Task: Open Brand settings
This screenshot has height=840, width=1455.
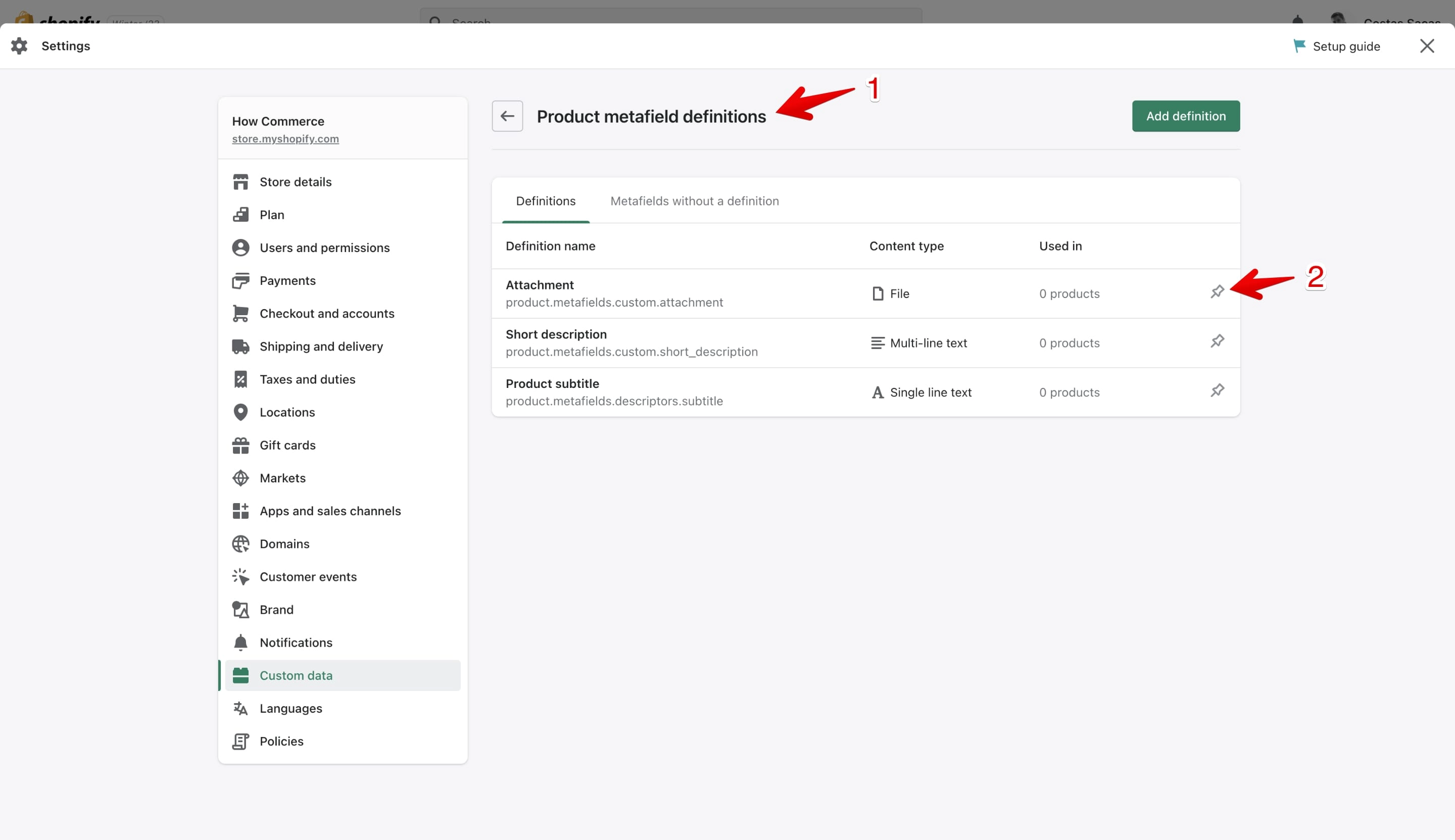Action: (343, 609)
